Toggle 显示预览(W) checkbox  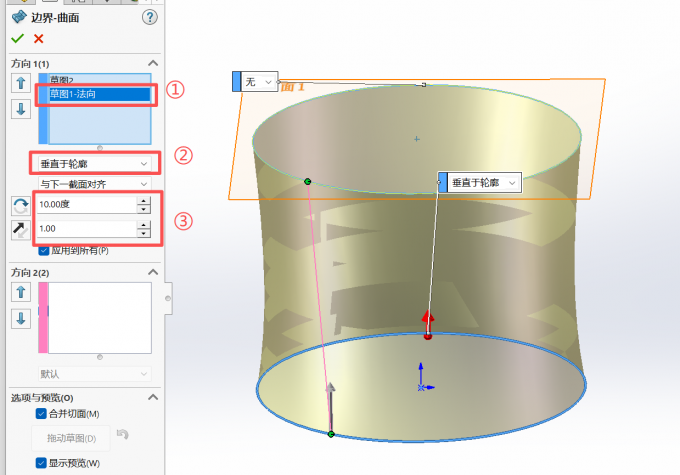click(x=41, y=463)
